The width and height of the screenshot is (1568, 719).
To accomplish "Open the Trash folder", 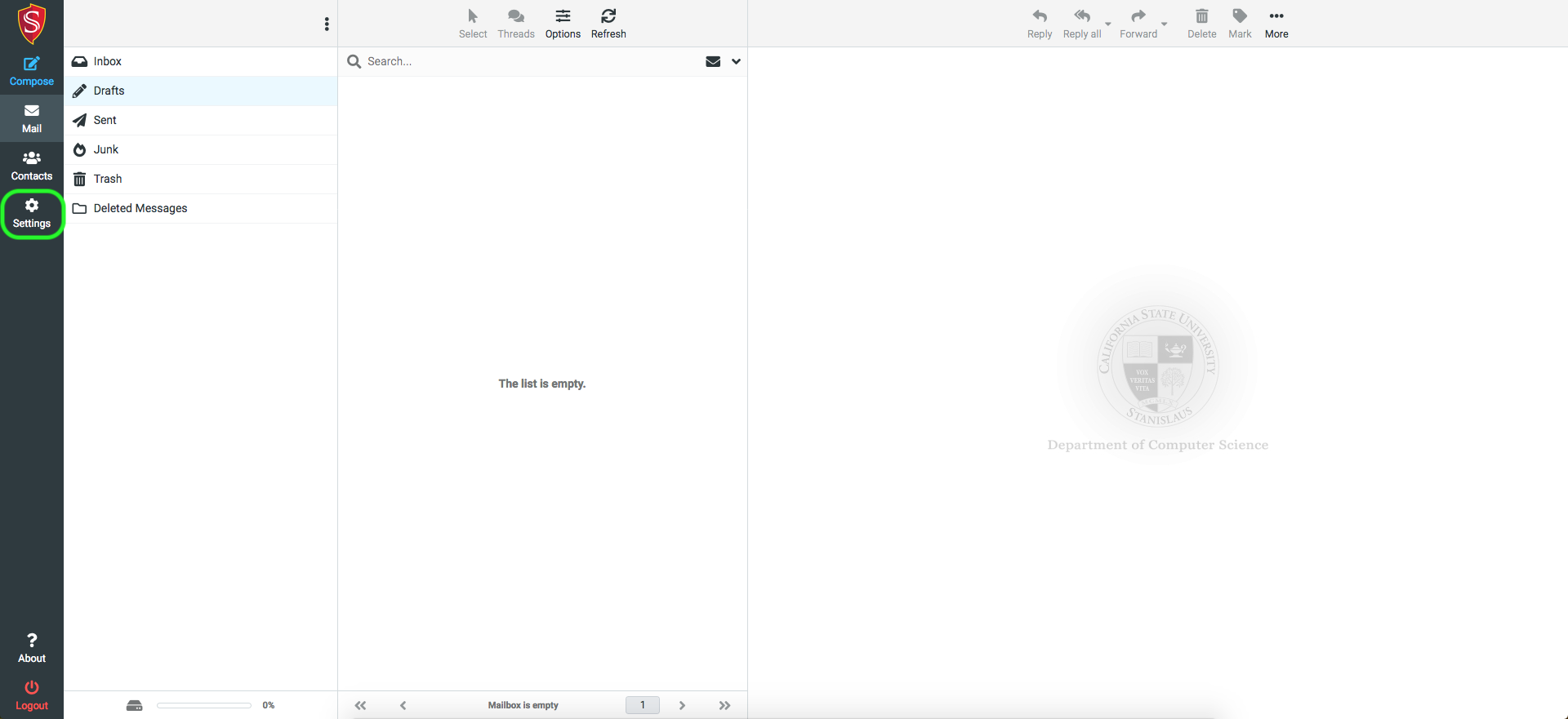I will (x=200, y=179).
